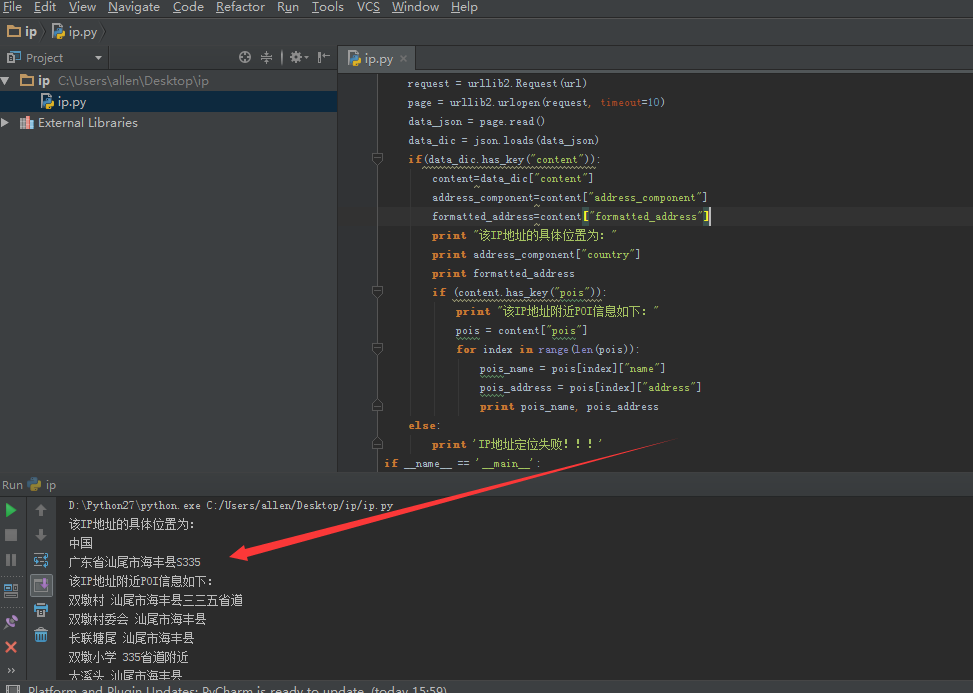Screen dimensions: 973x693
Task: Expand External Libraries node
Action: coord(7,123)
